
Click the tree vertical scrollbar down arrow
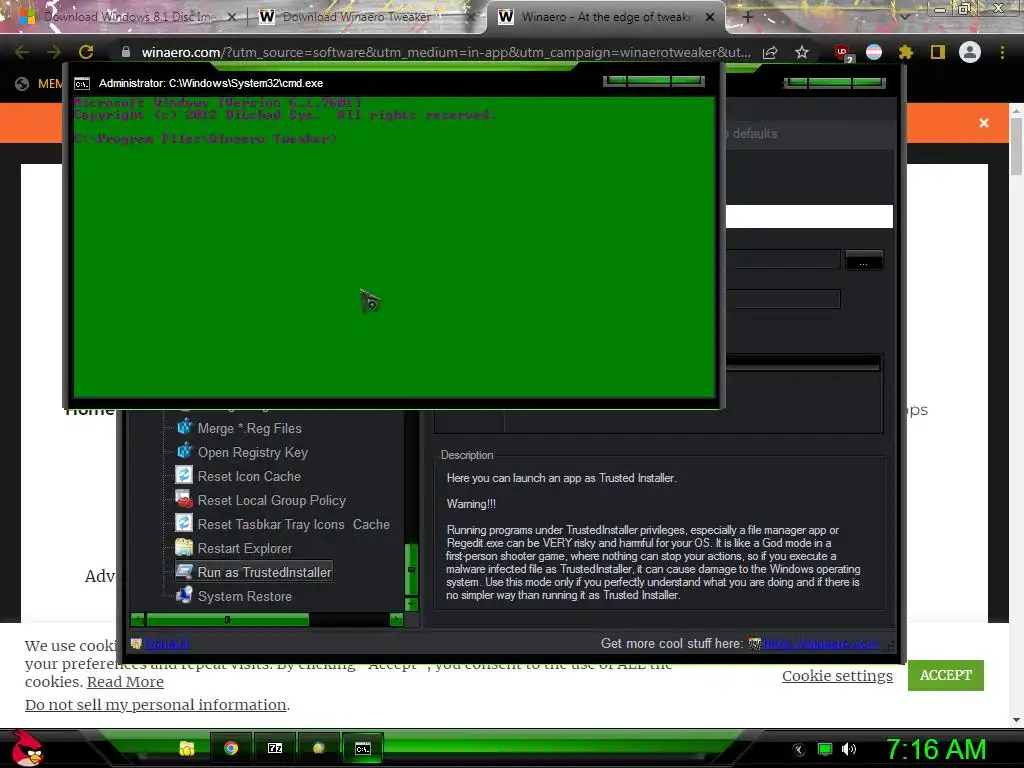411,604
